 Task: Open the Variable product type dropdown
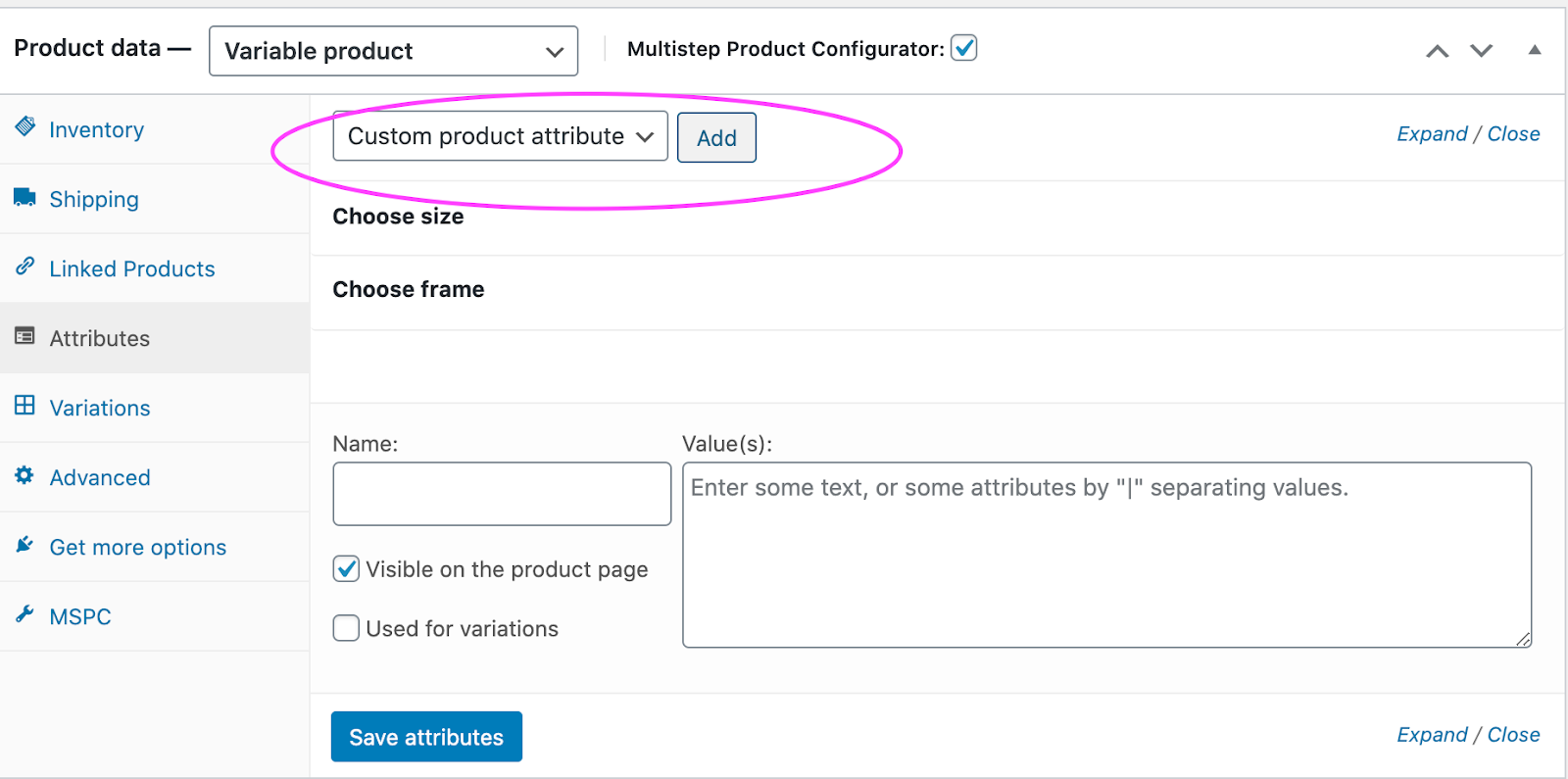click(393, 51)
